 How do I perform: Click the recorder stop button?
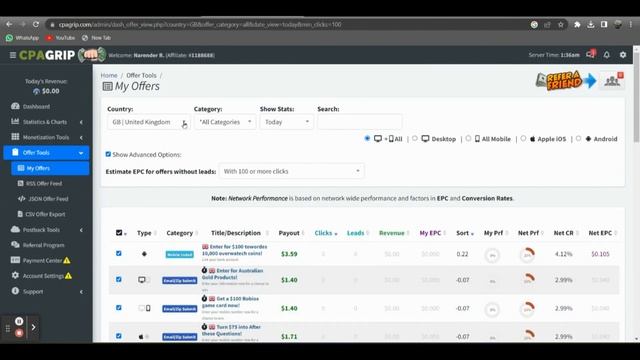pyautogui.click(x=19, y=333)
